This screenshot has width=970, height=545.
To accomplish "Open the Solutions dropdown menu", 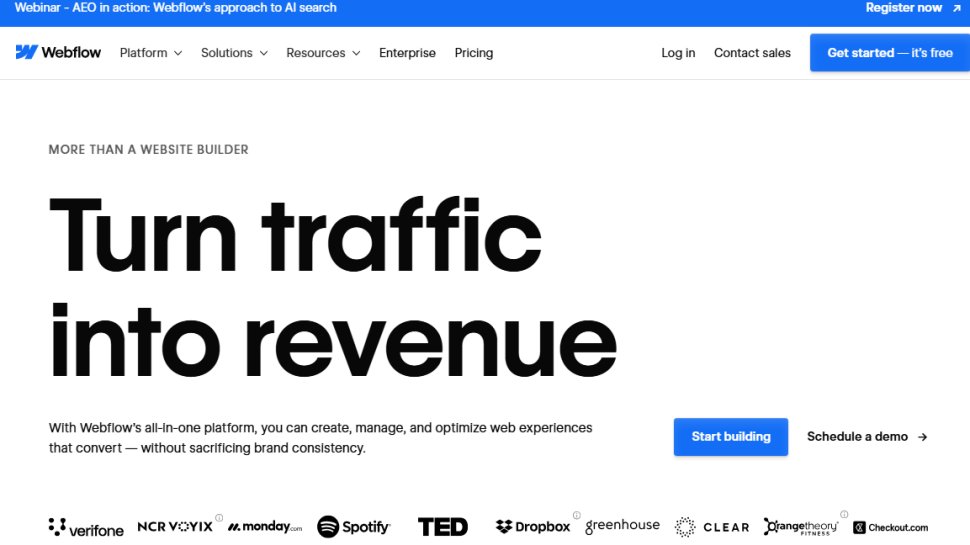I will (x=234, y=53).
